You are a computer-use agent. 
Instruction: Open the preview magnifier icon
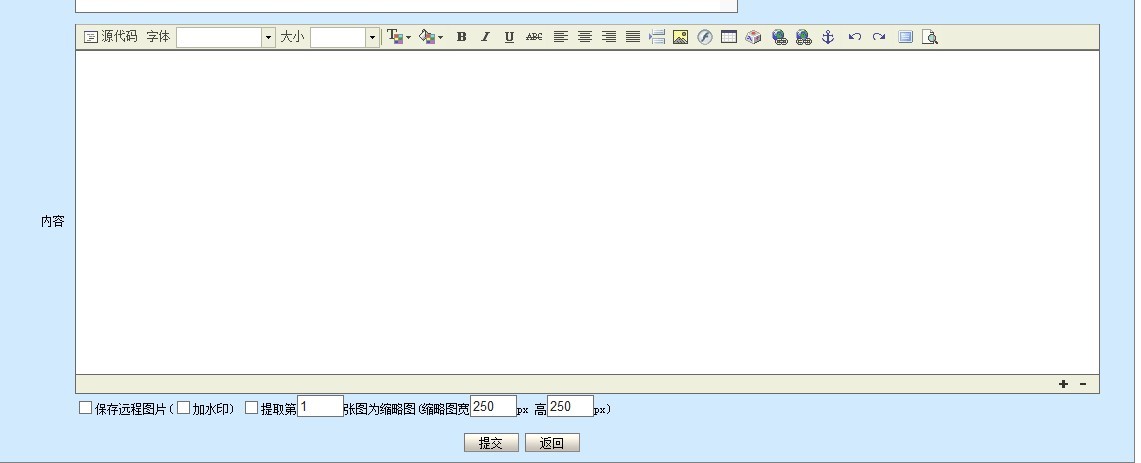930,37
